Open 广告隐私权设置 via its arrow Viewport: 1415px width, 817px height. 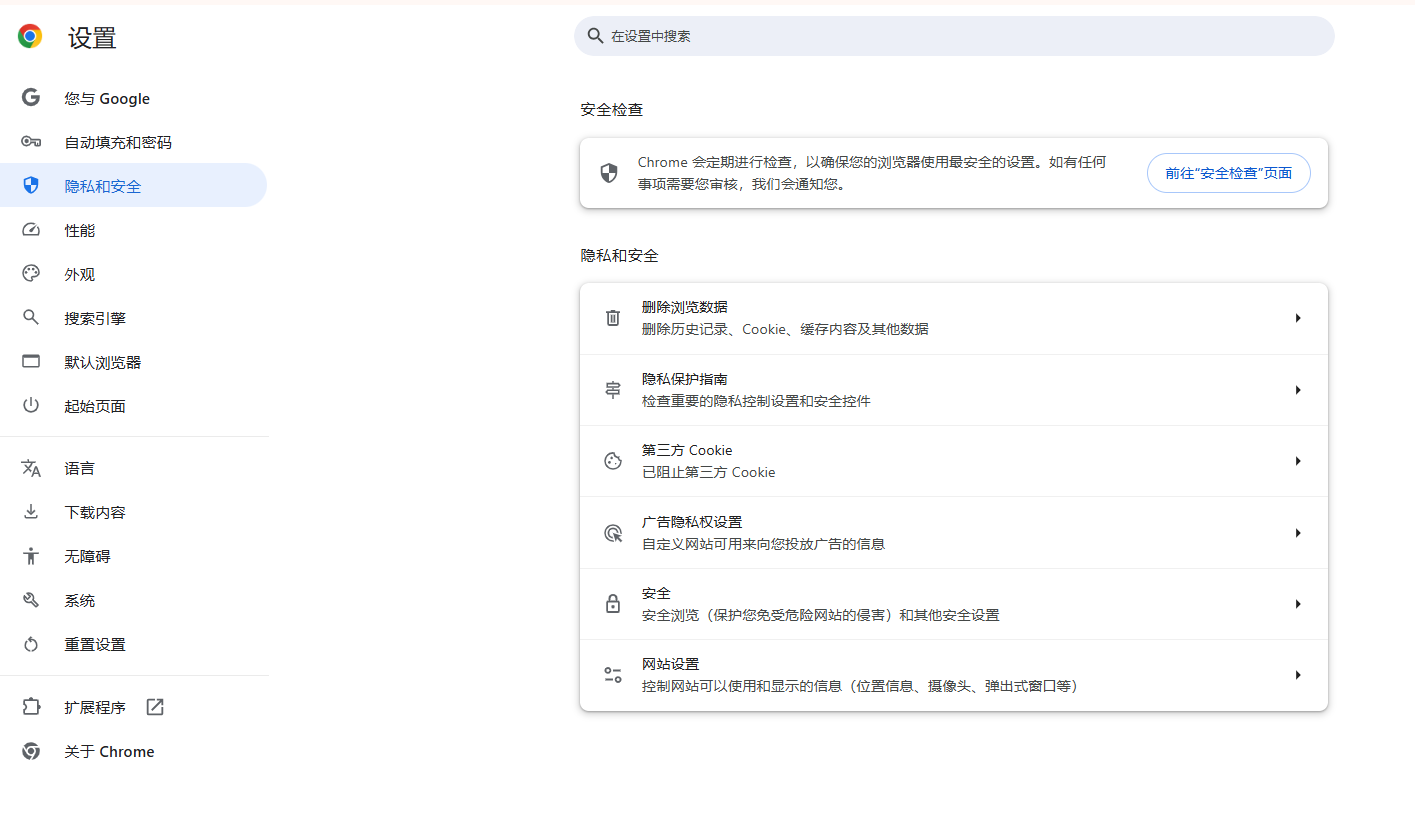1298,533
